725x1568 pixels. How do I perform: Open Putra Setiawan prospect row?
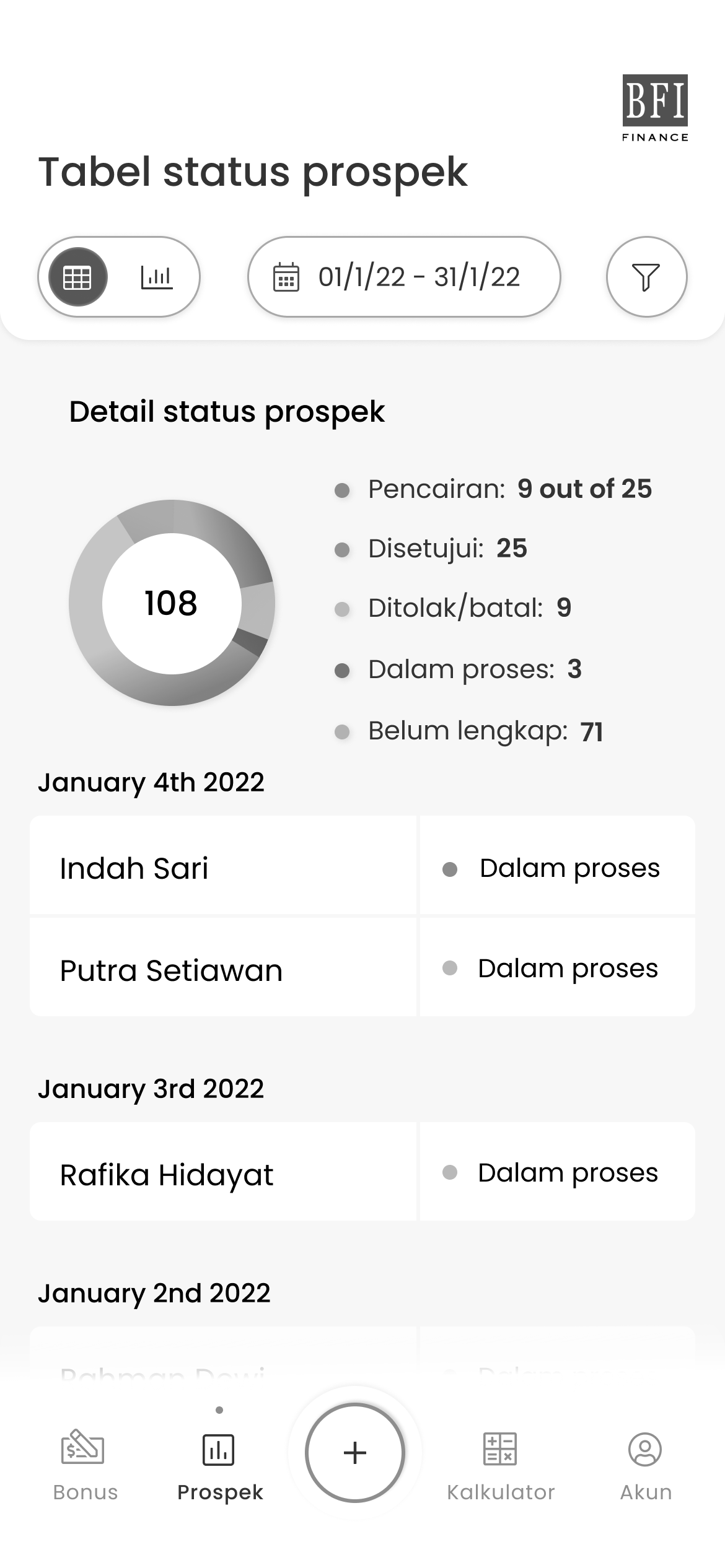tap(223, 970)
